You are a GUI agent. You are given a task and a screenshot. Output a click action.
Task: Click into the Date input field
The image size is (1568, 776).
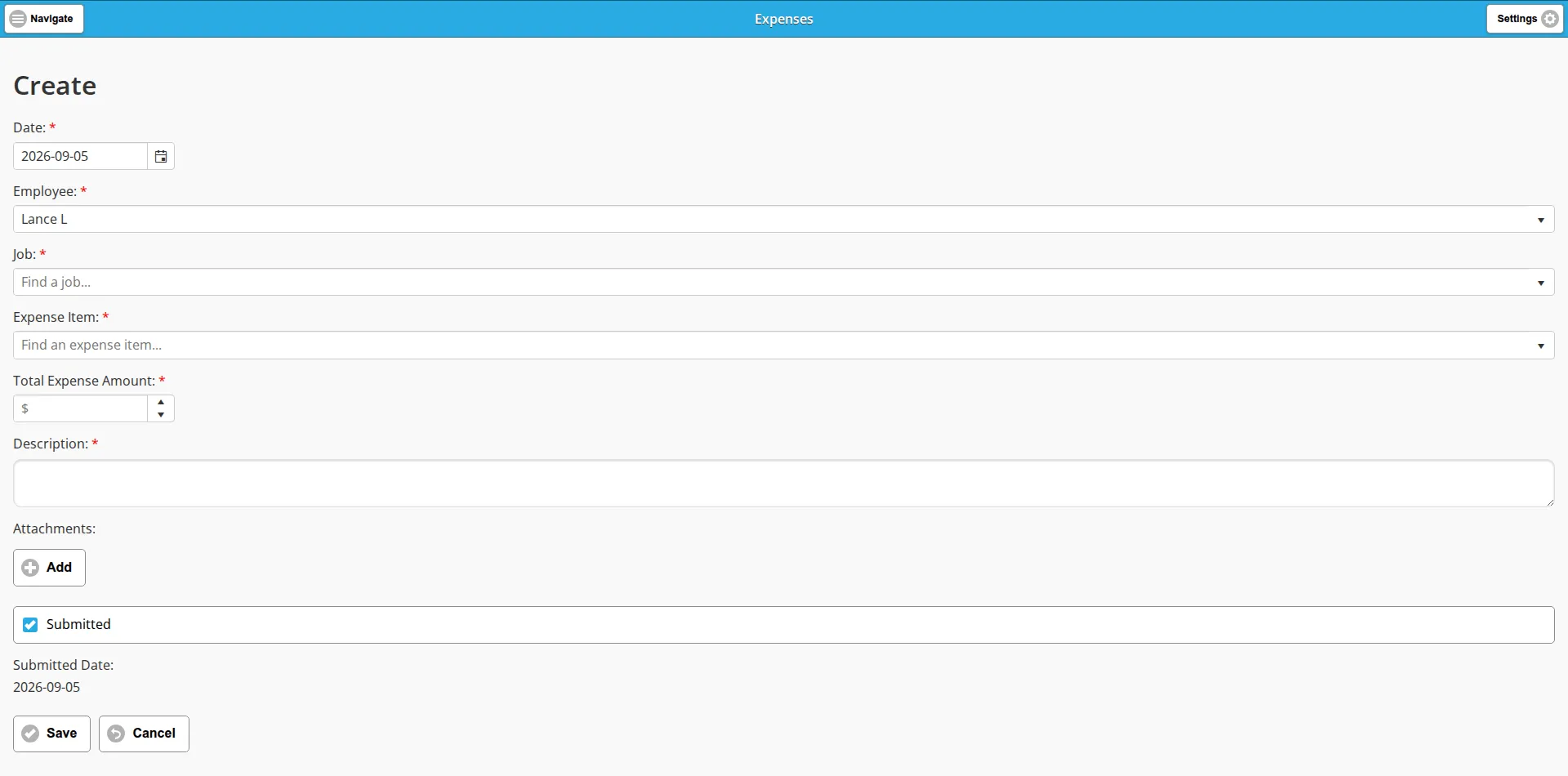pyautogui.click(x=80, y=157)
